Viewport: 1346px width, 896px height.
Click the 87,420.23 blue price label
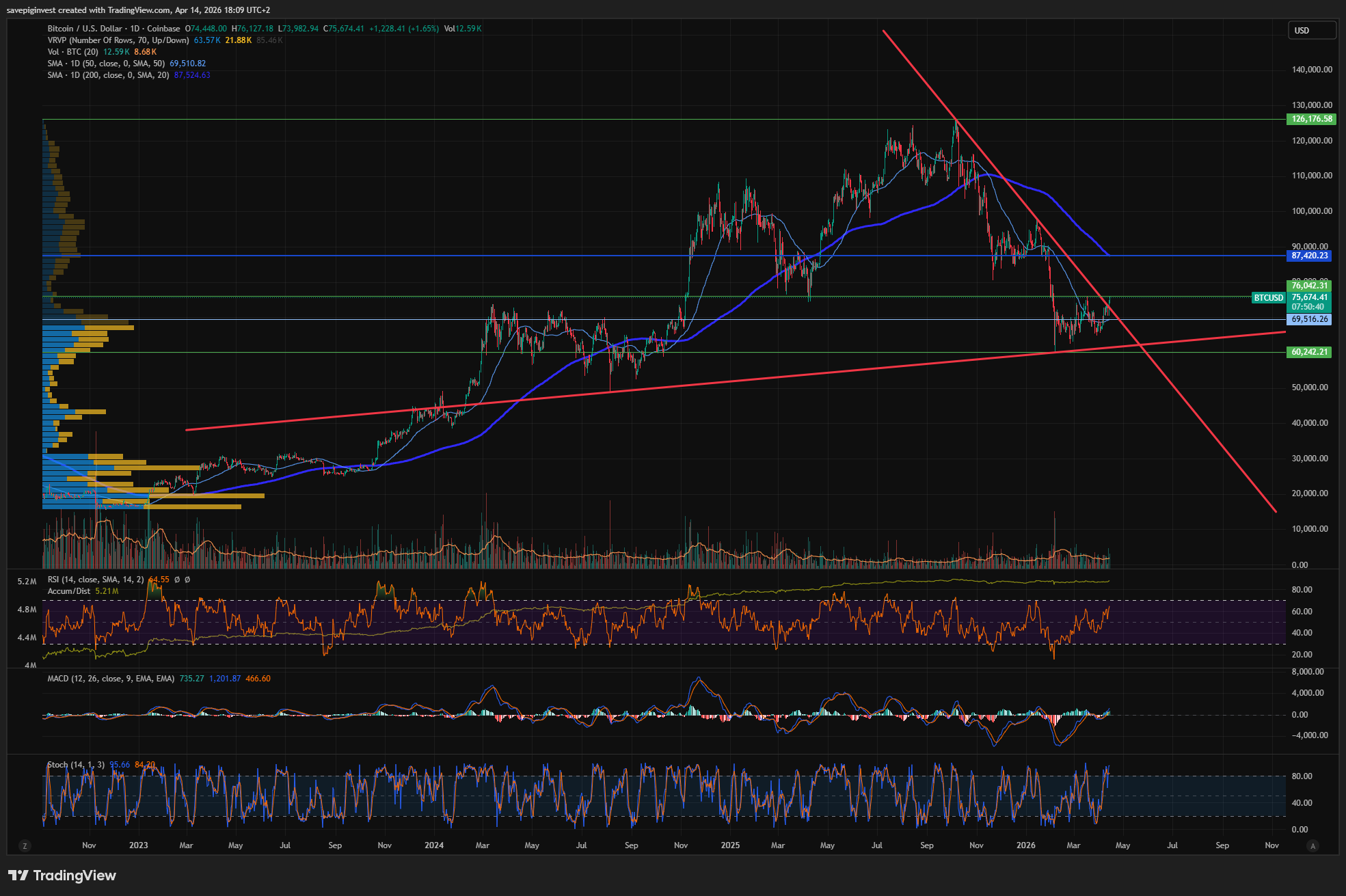1309,256
